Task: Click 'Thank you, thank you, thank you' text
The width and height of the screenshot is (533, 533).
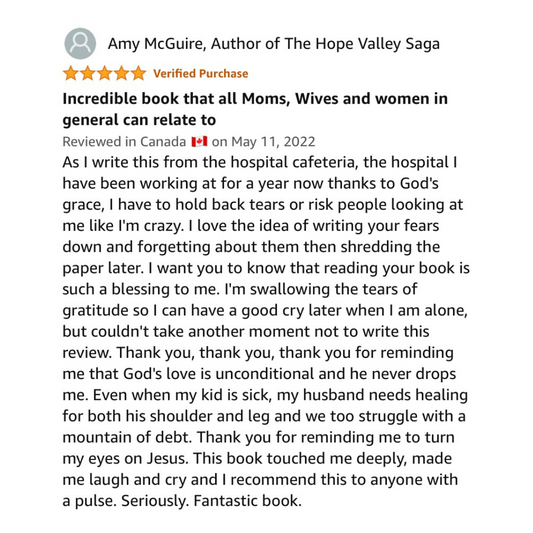Action: [234, 353]
